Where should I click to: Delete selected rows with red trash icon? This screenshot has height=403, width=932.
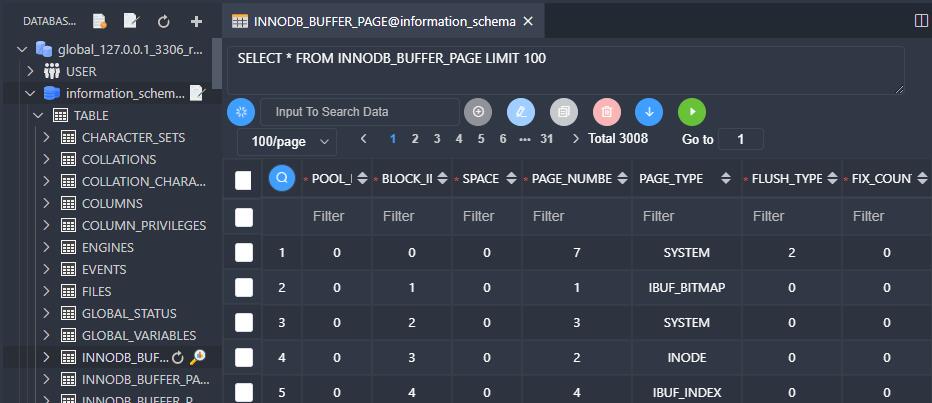tap(607, 112)
